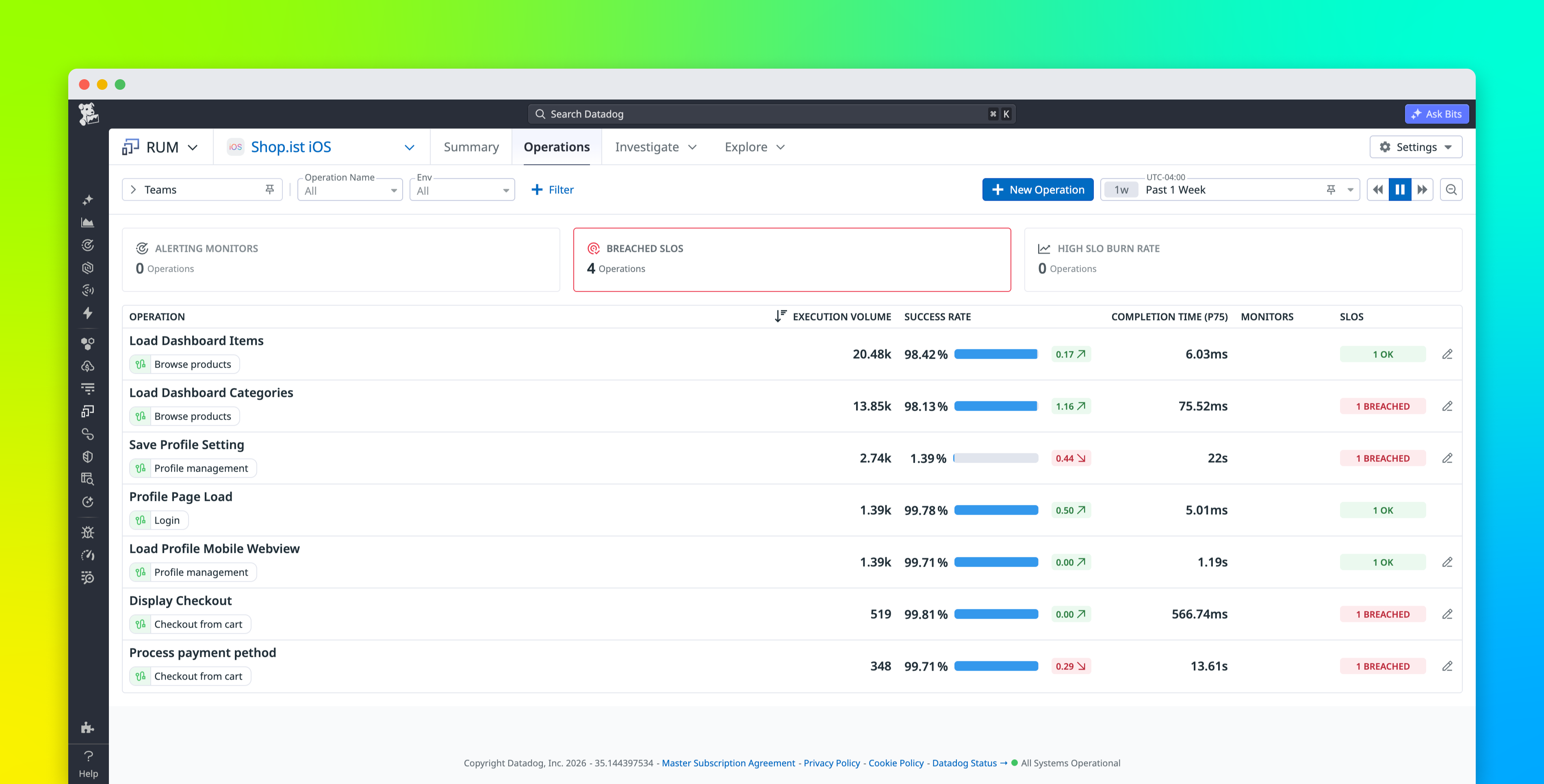Open the hexagon cluster infrastructure icon

point(88,343)
